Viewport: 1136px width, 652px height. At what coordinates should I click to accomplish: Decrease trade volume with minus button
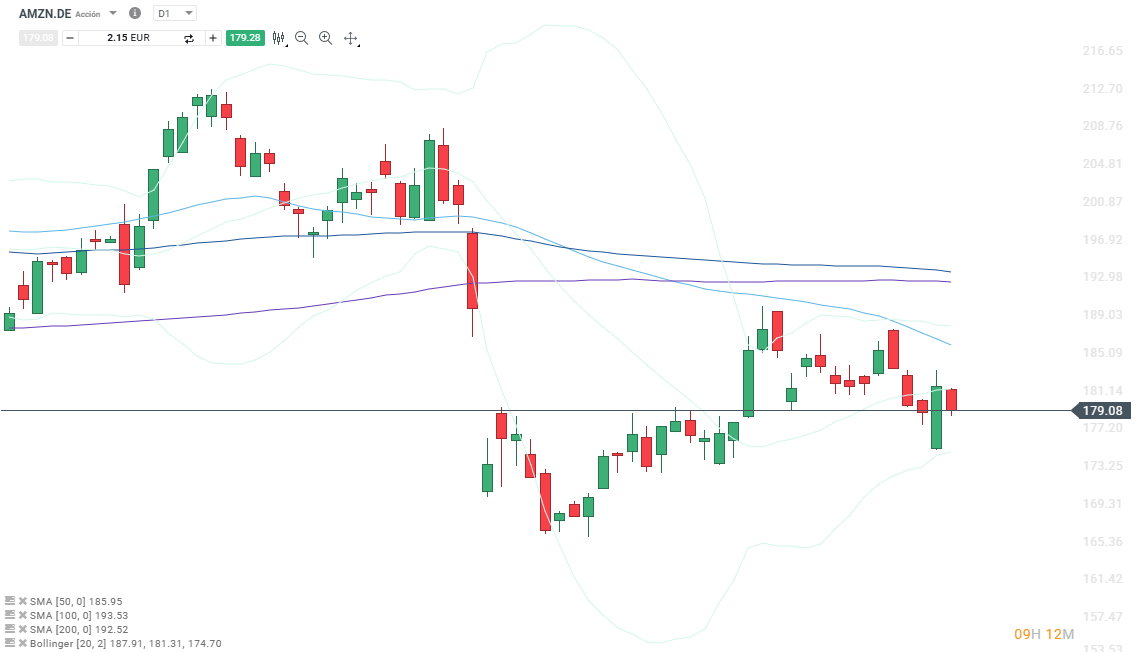tap(70, 38)
